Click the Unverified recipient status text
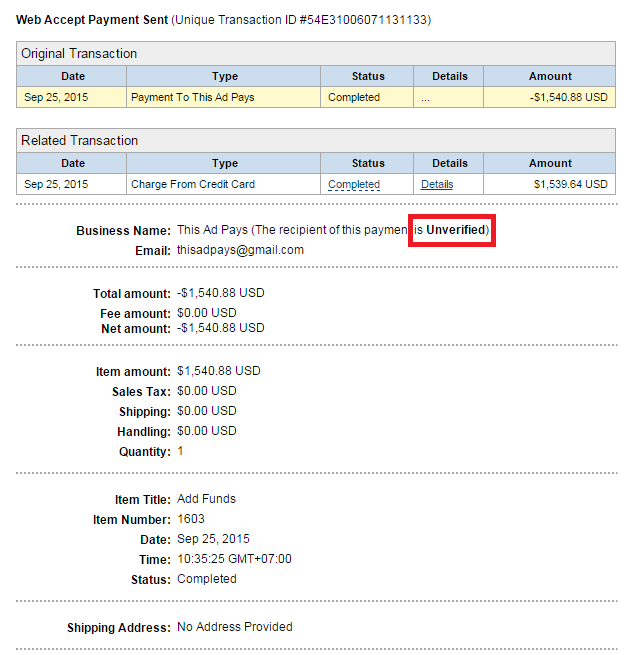Viewport: 633px width, 655px height. (x=455, y=230)
